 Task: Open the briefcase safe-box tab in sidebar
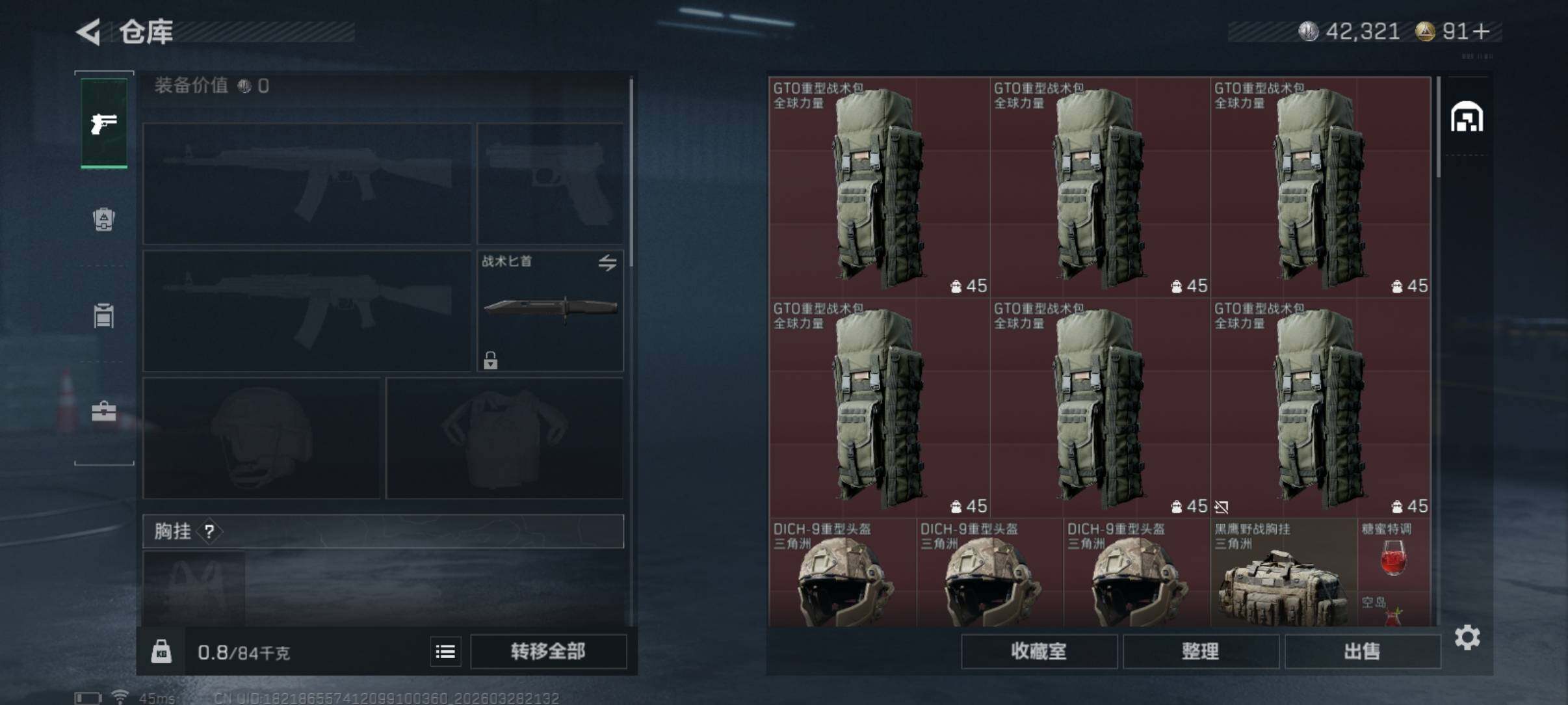pos(104,411)
